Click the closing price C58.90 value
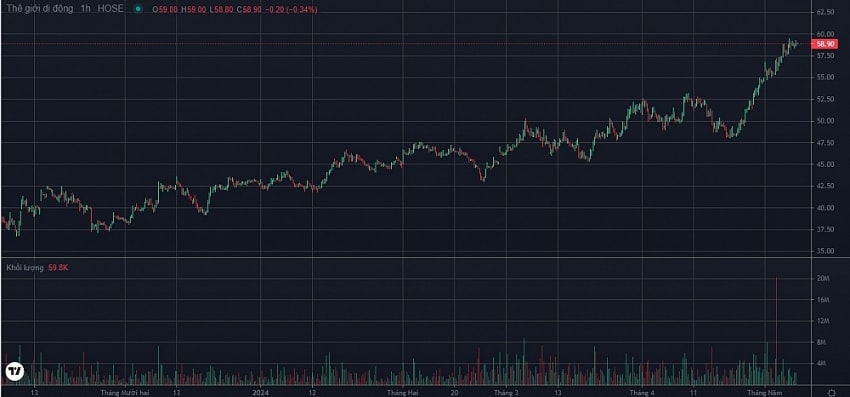Viewport: 850px width, 397px height. (x=251, y=10)
